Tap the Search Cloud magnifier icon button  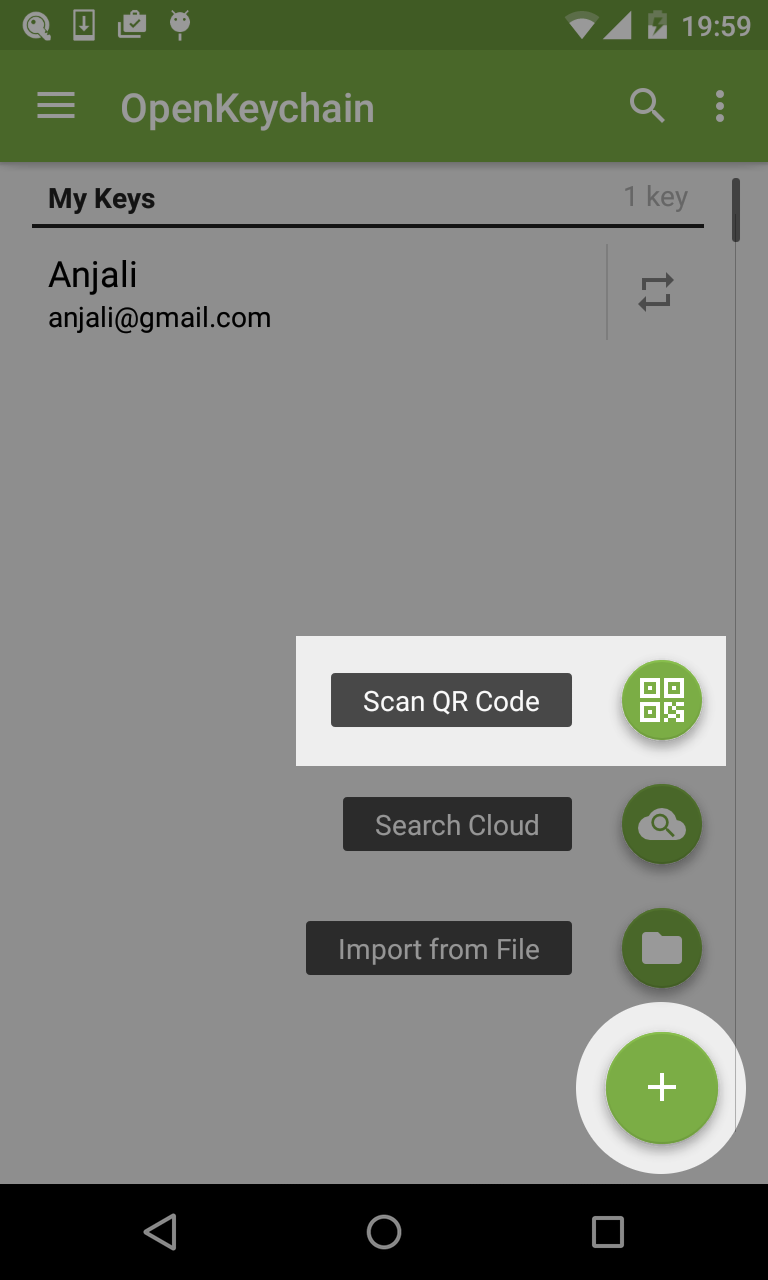pyautogui.click(x=662, y=824)
